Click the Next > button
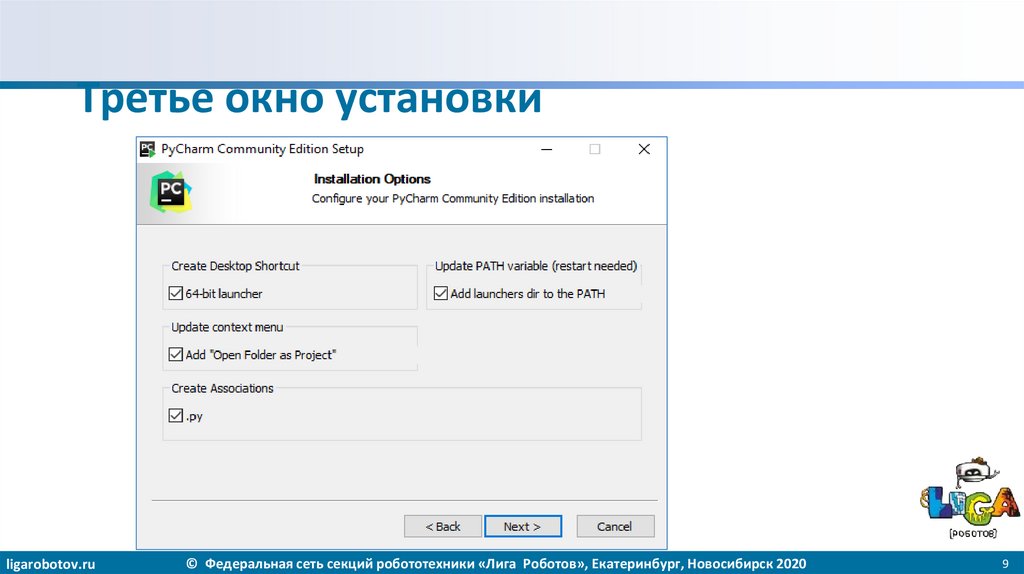Viewport: 1024px width, 574px height. click(x=522, y=526)
